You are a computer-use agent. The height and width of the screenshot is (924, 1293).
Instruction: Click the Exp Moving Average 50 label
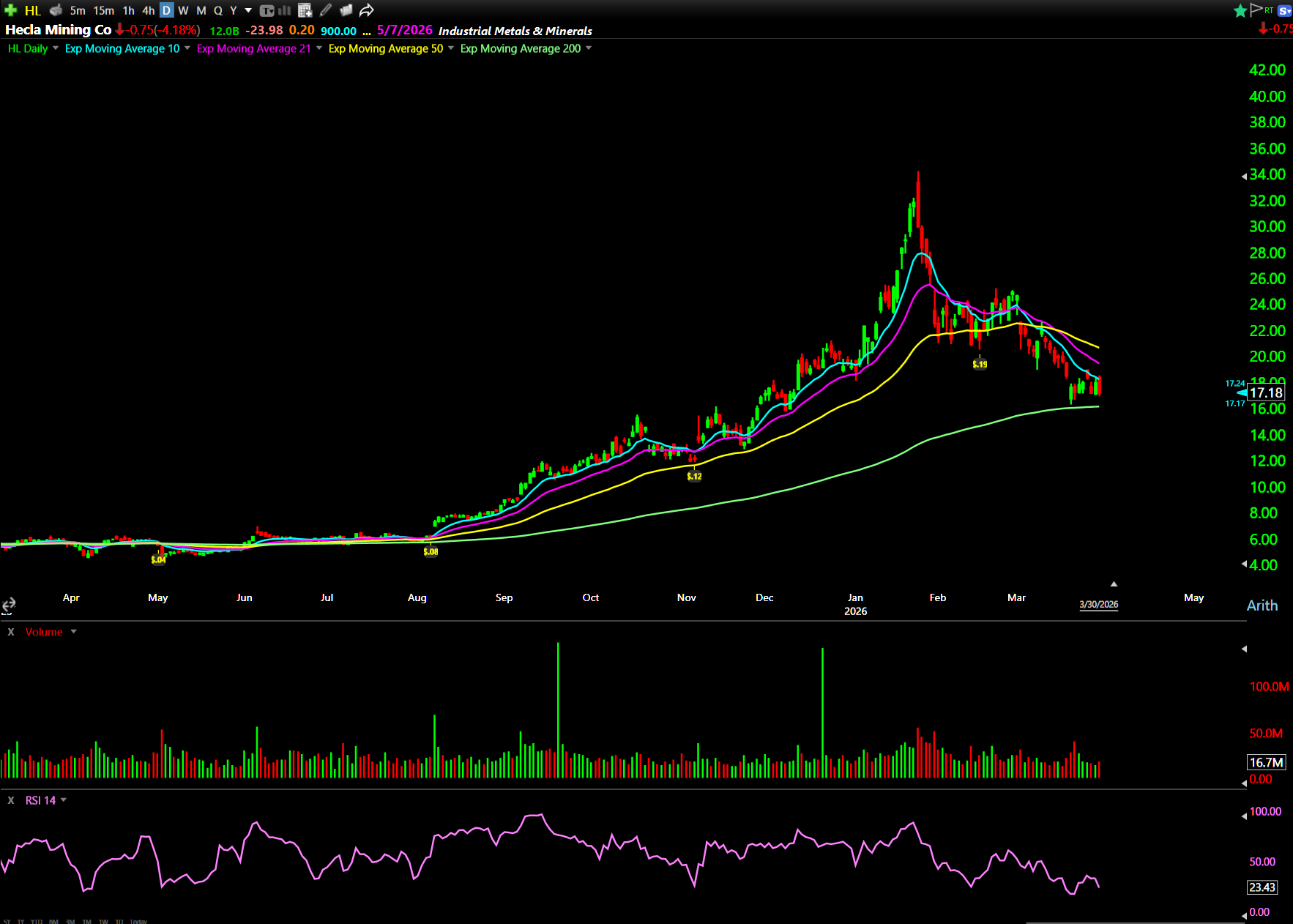click(x=385, y=48)
